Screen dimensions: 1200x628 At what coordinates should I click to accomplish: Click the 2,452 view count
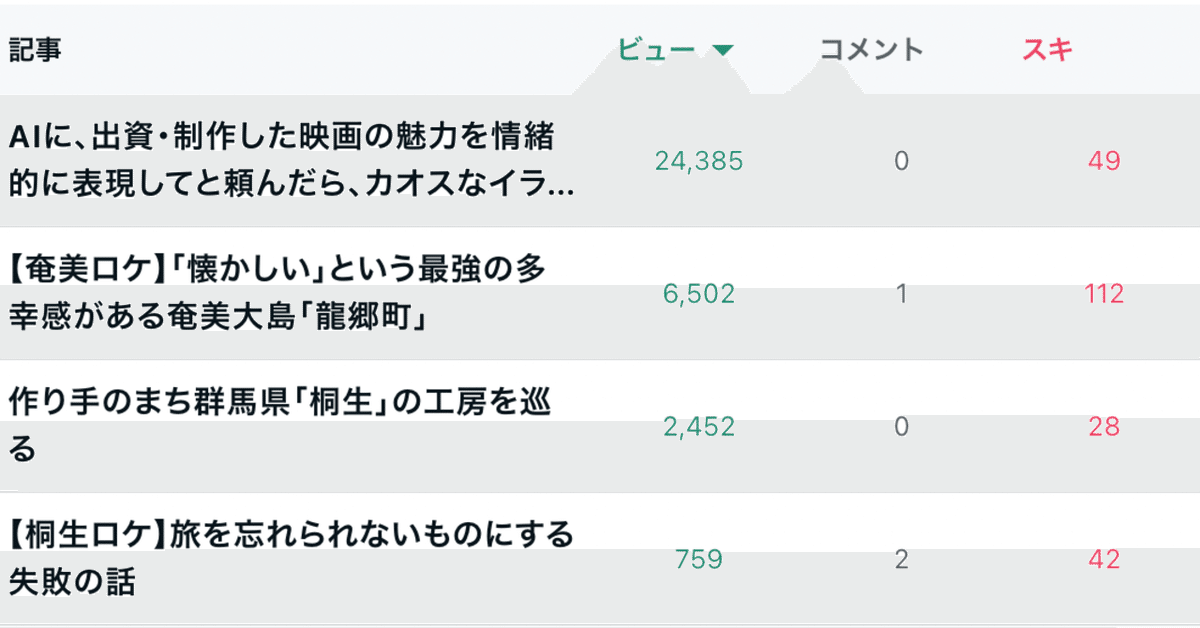(x=699, y=427)
